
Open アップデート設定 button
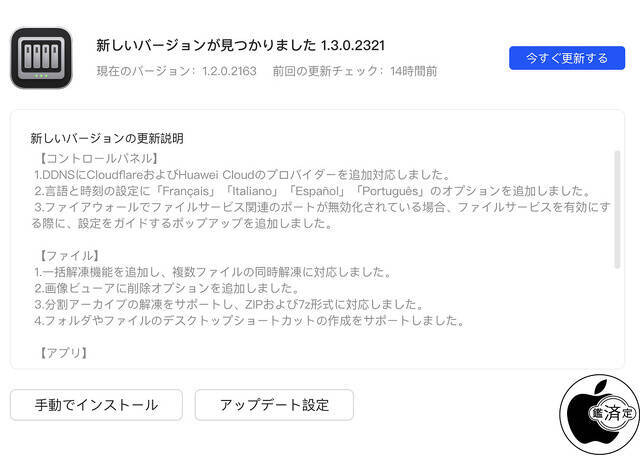point(274,405)
